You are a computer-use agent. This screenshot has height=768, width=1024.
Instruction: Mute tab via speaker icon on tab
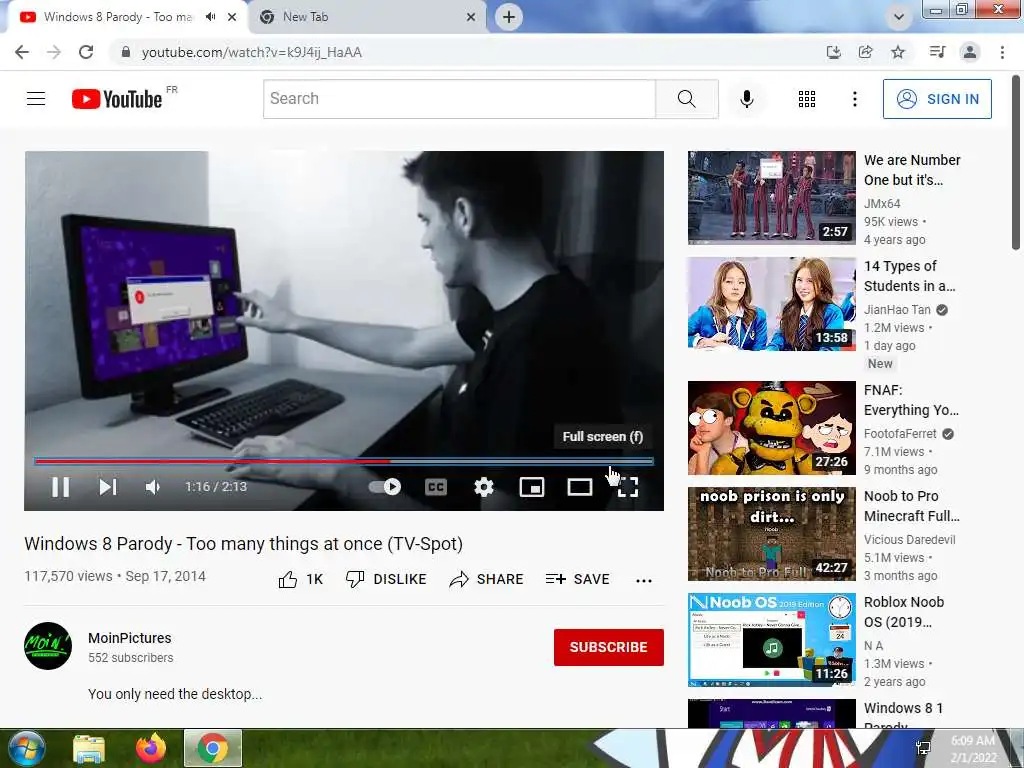coord(210,17)
